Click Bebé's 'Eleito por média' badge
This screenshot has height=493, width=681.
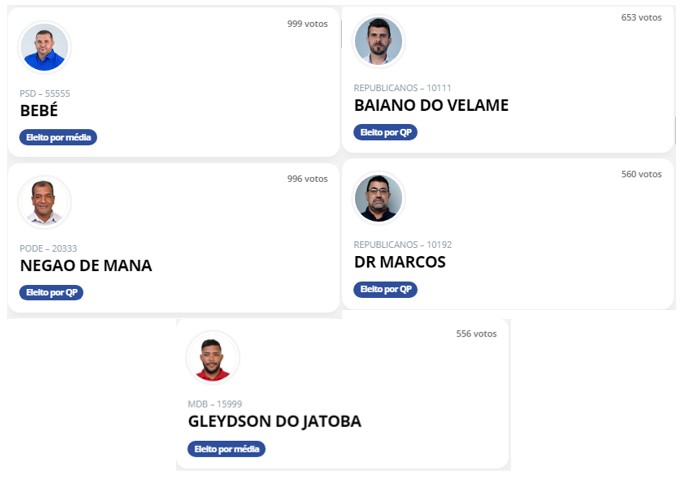coord(58,137)
